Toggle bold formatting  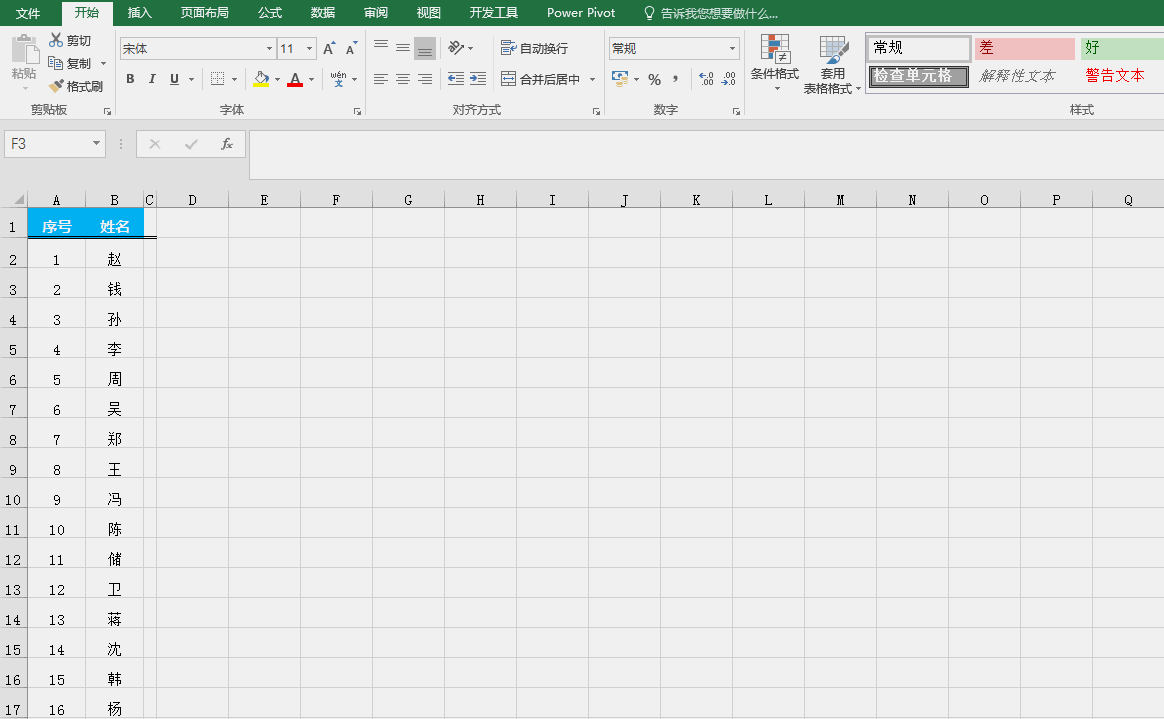[x=130, y=79]
